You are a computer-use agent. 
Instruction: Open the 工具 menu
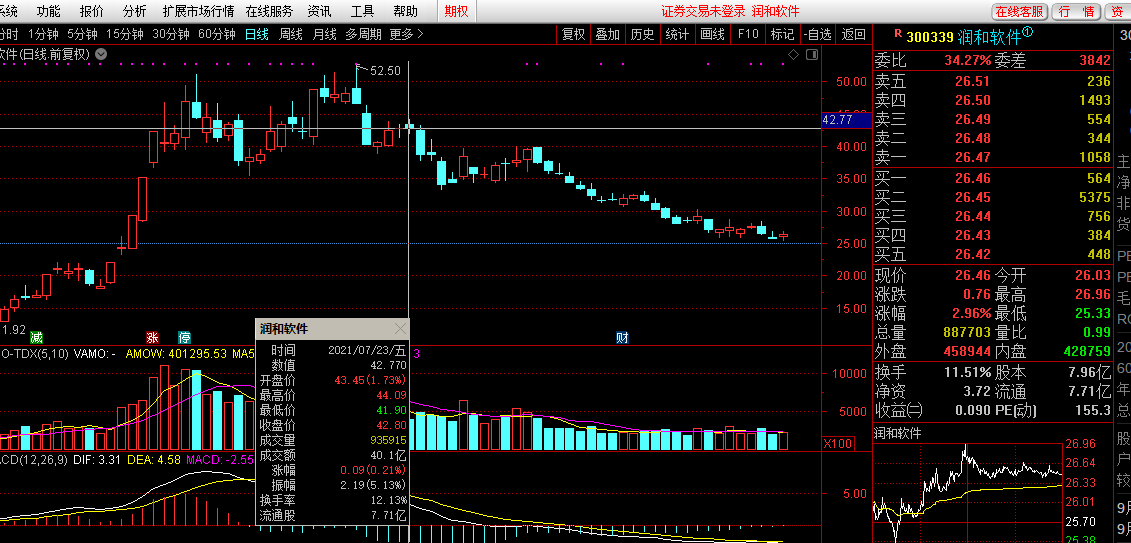click(x=362, y=12)
